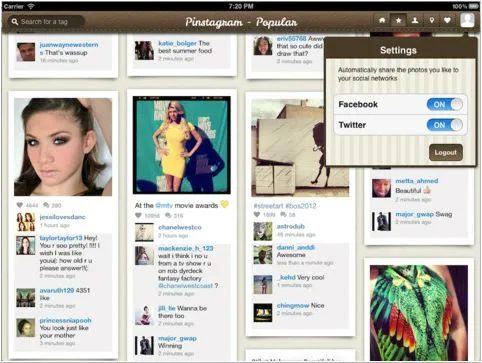Screen dimensions: 482x363
Task: Turn off the Facebook sharing switch
Action: tap(445, 105)
